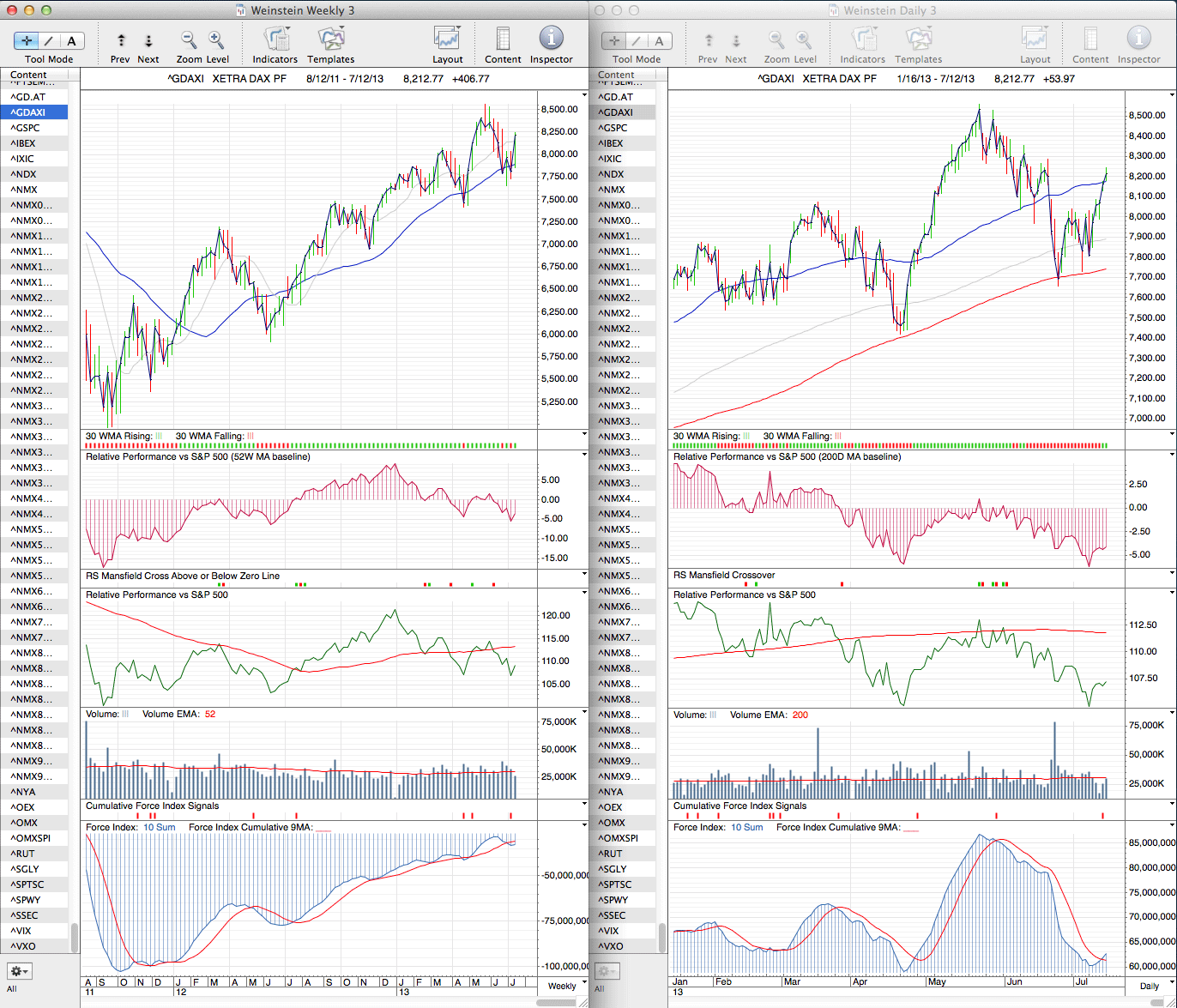Toggle Content sidebar in Weekly window toolbar
This screenshot has width=1177, height=1008.
point(503,39)
